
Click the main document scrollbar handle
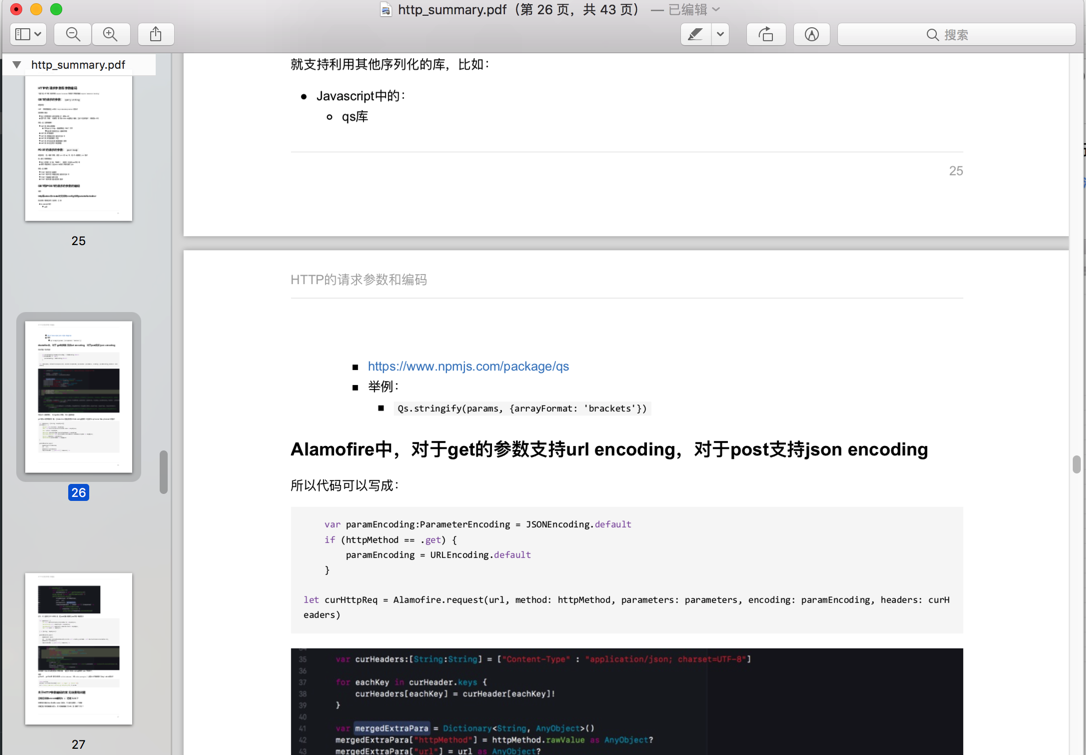click(1076, 464)
